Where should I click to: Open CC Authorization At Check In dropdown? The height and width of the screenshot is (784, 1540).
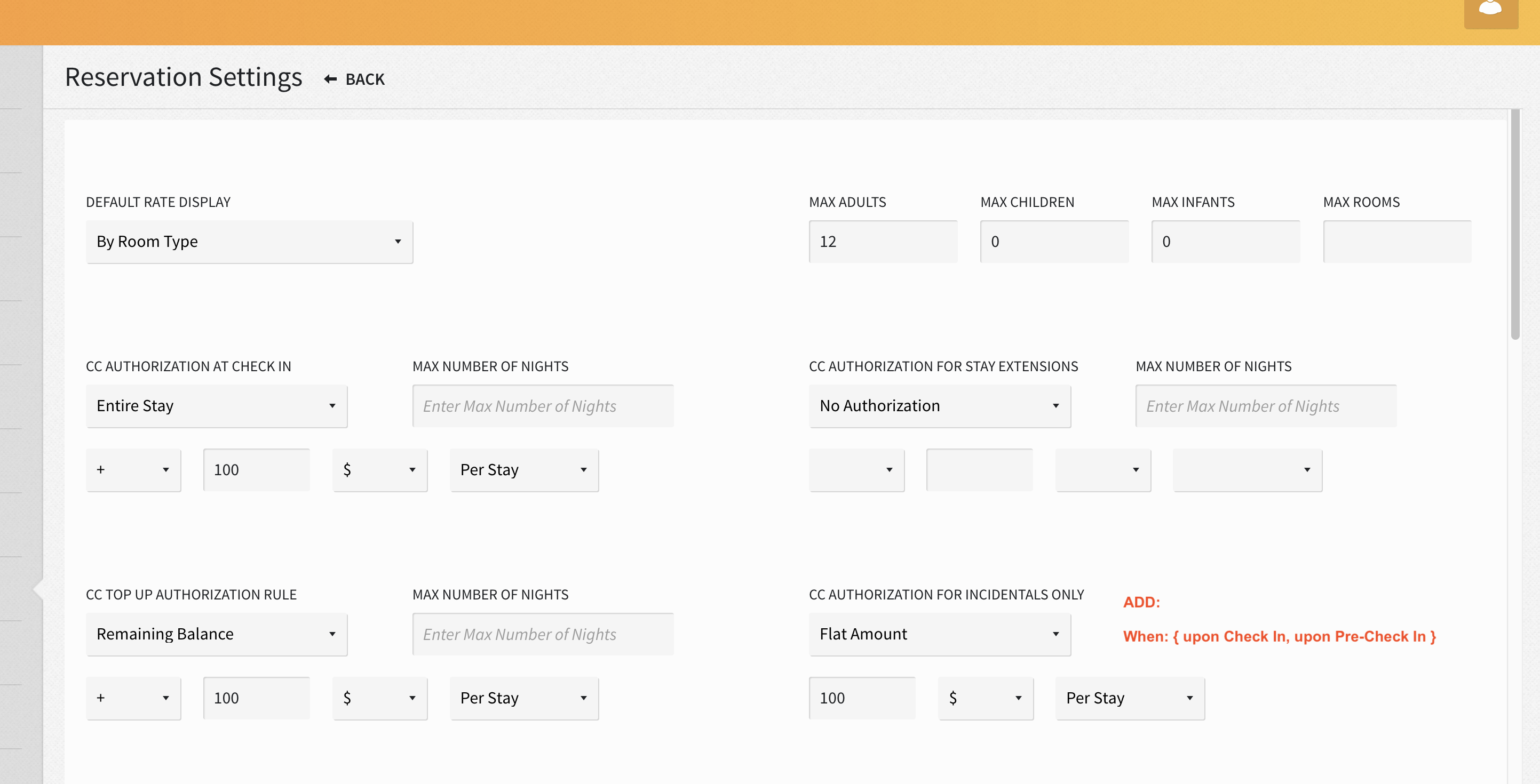[217, 406]
